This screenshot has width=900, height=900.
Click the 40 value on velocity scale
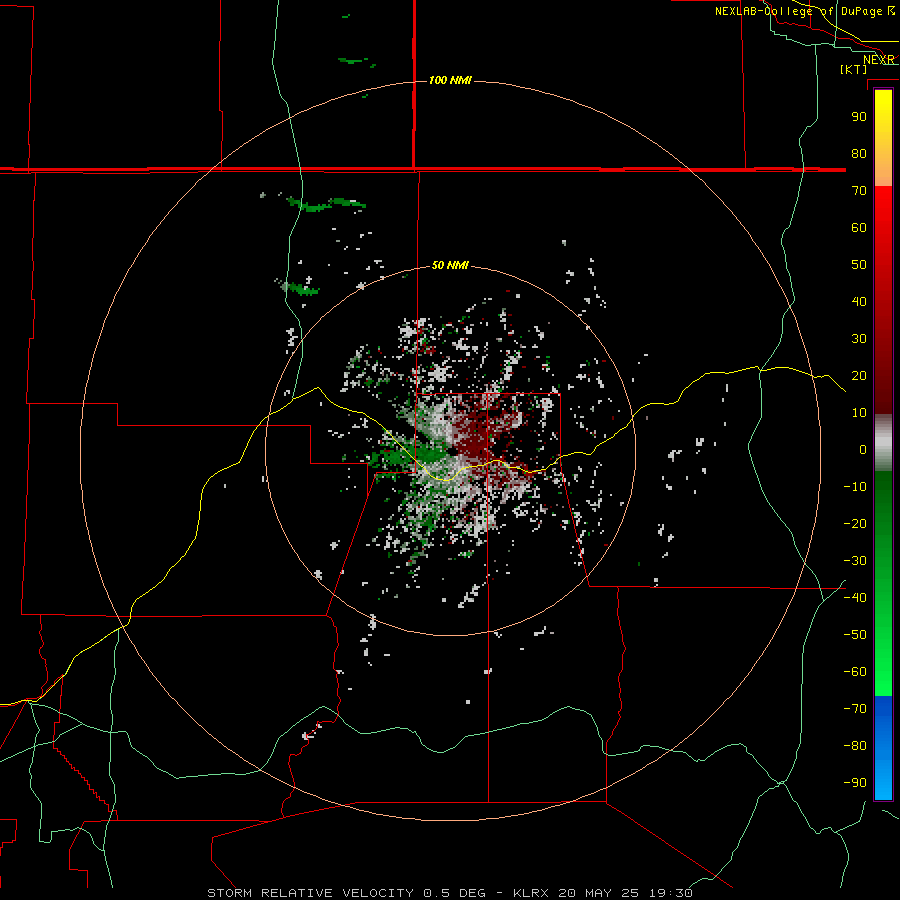[859, 302]
